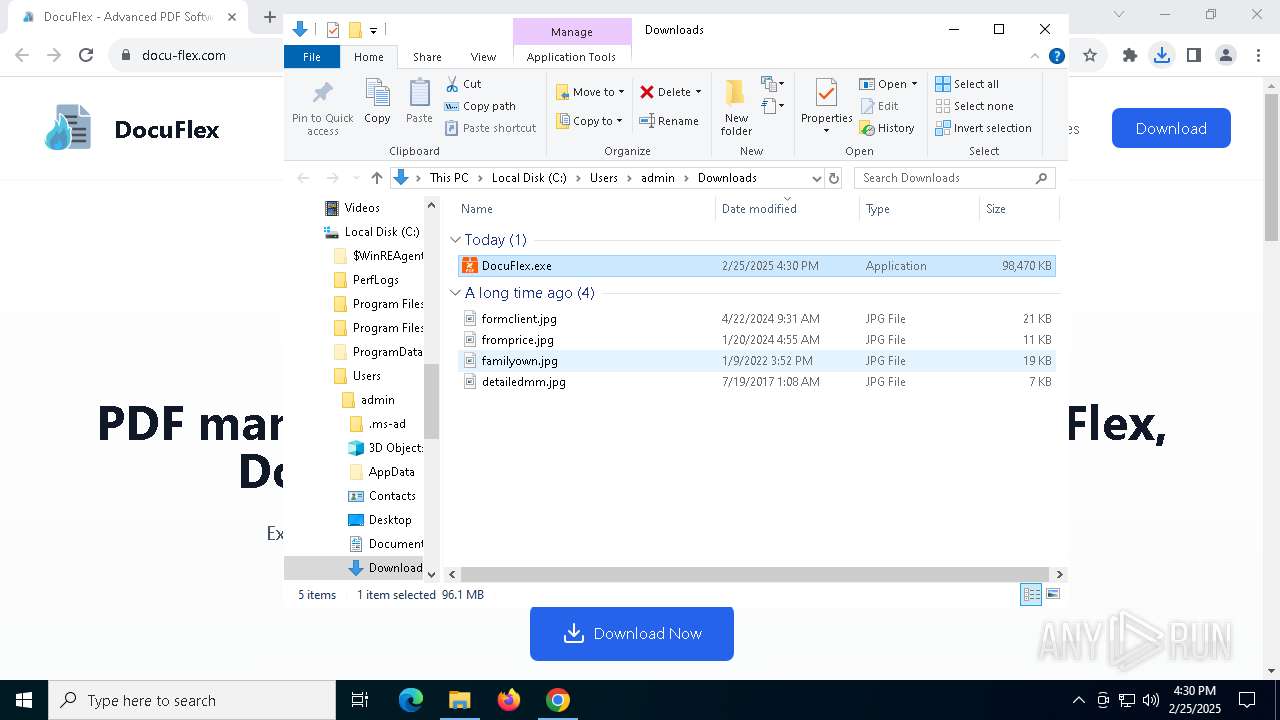Viewport: 1280px width, 720px height.
Task: Click the Paste ribbon icon
Action: (x=419, y=102)
